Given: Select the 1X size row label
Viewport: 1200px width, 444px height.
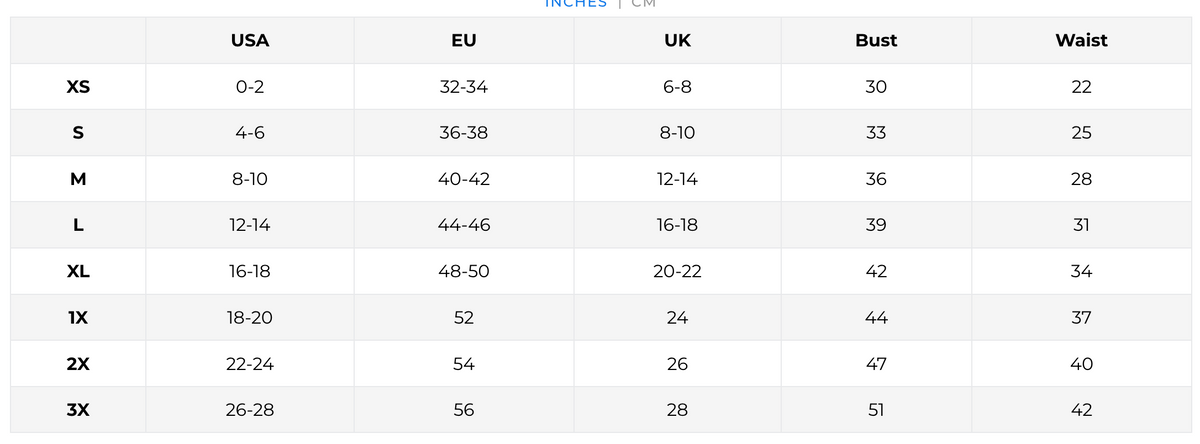Looking at the screenshot, I should click(78, 318).
